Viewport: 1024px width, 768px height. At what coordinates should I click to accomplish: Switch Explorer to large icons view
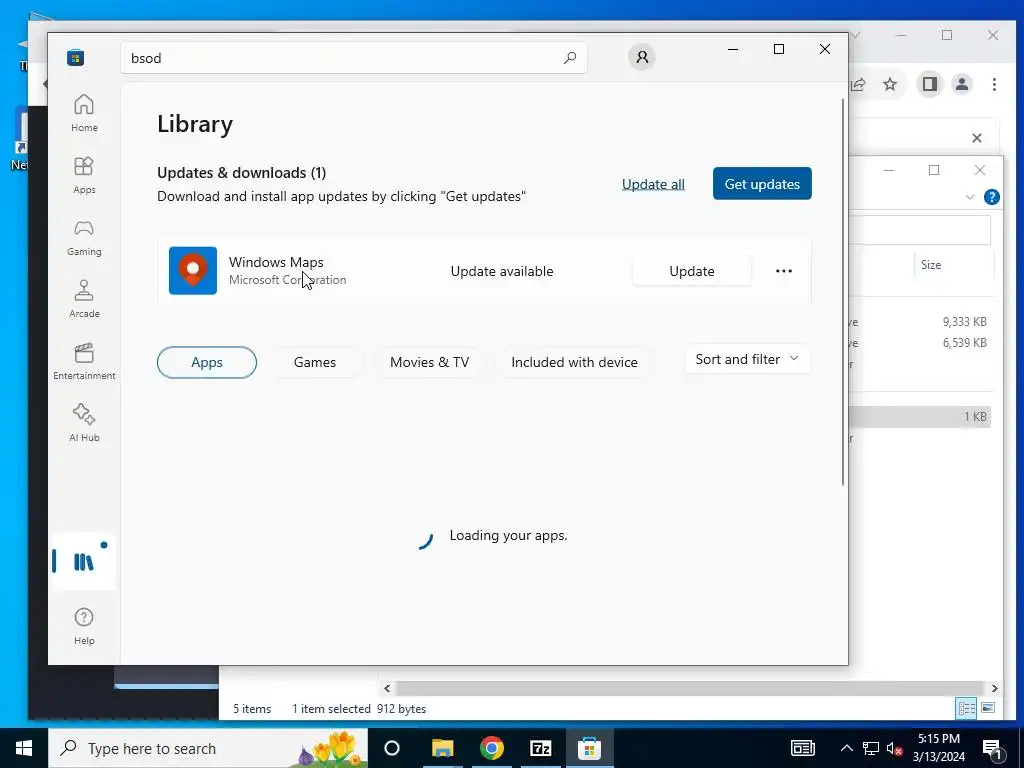click(x=988, y=708)
